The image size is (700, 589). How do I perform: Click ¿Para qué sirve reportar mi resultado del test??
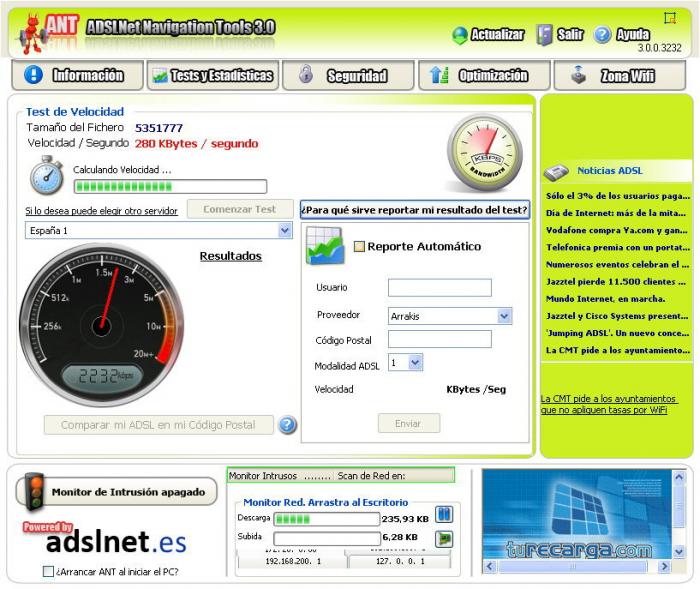[415, 210]
